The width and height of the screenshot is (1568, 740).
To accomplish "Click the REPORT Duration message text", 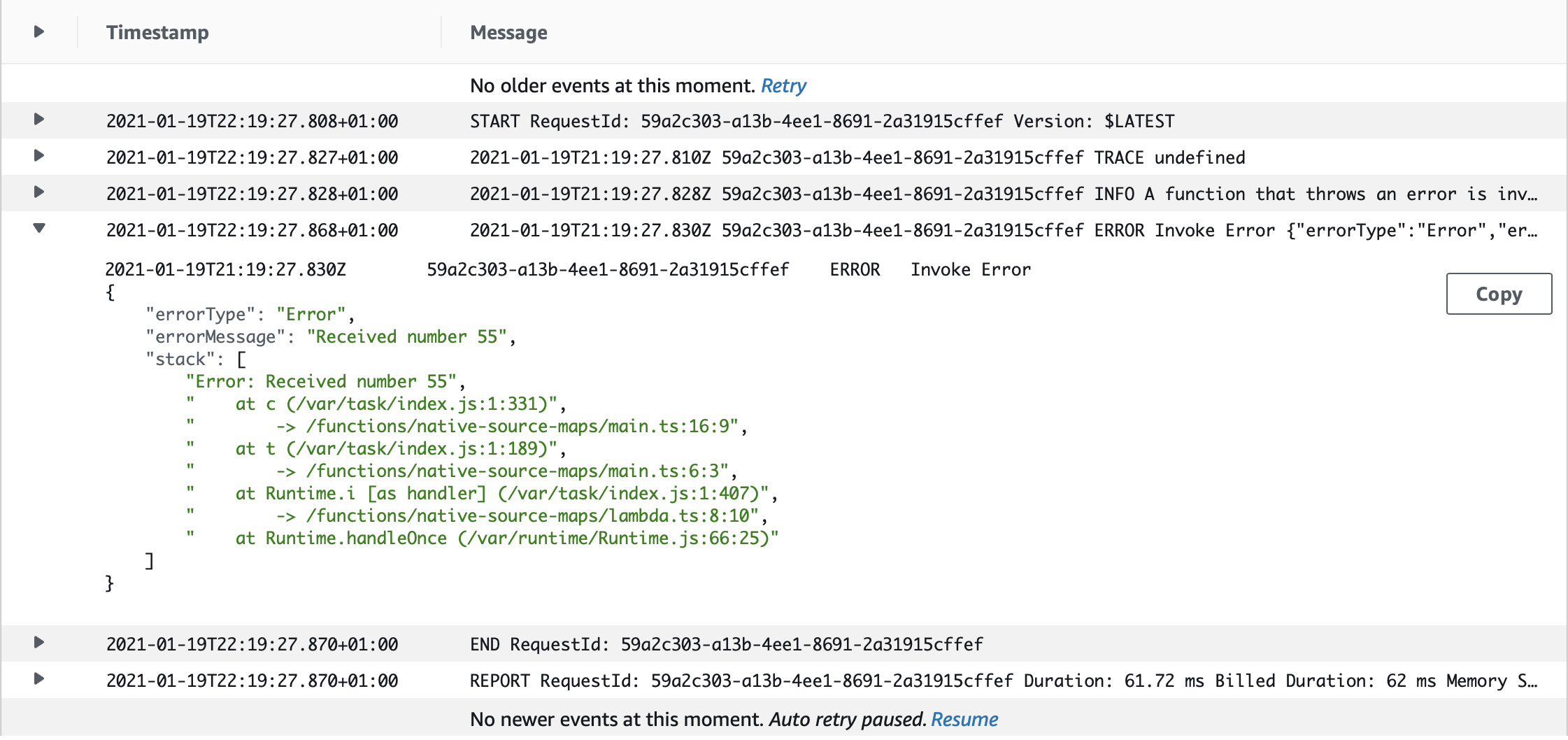I will point(1002,681).
